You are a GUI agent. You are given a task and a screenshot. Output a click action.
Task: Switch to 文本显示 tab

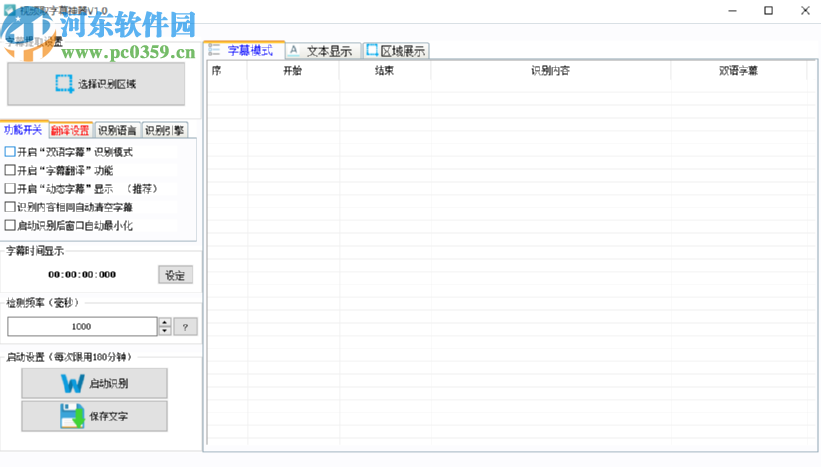point(323,51)
